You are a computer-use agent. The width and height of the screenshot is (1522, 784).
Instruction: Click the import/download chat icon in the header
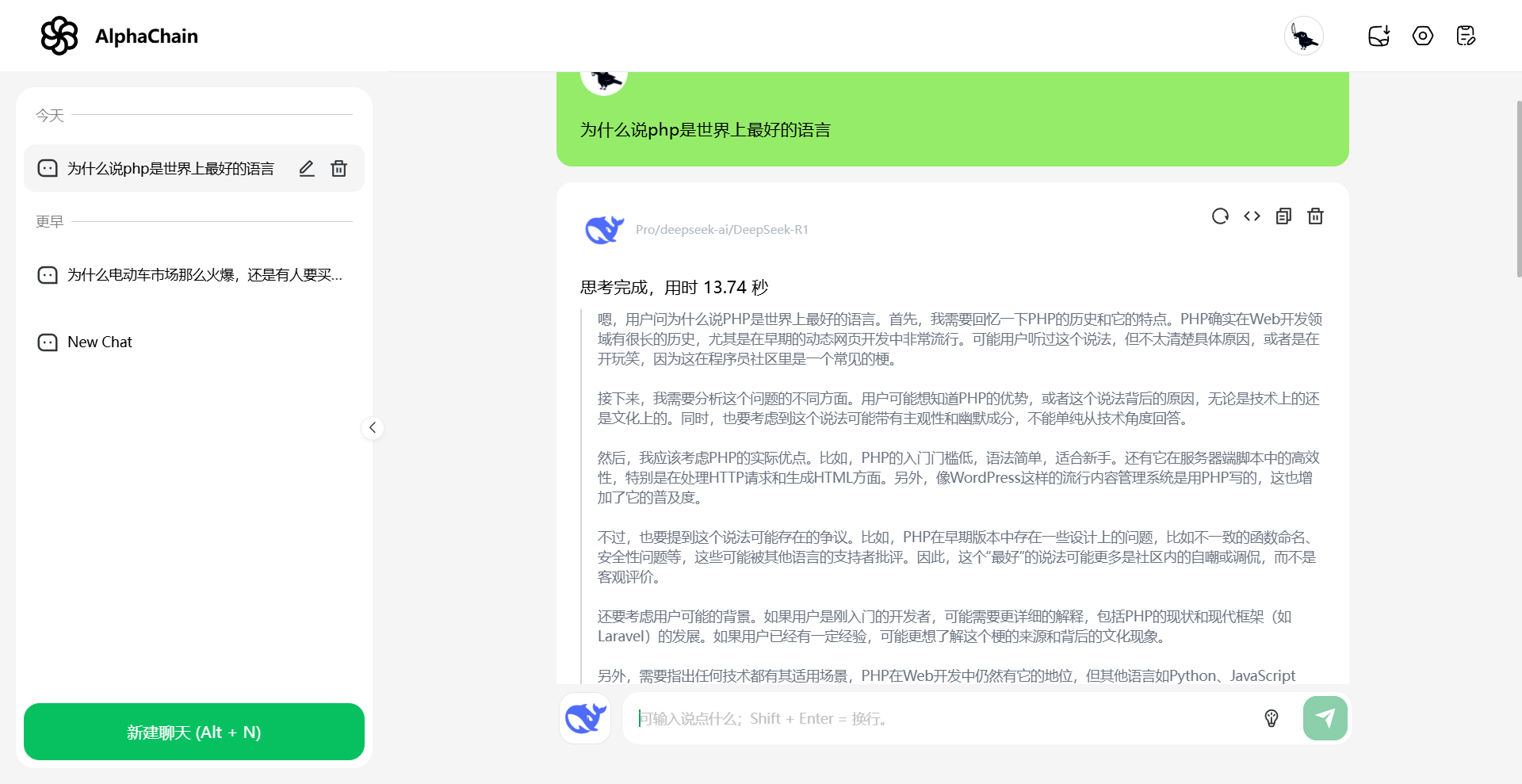click(x=1379, y=36)
